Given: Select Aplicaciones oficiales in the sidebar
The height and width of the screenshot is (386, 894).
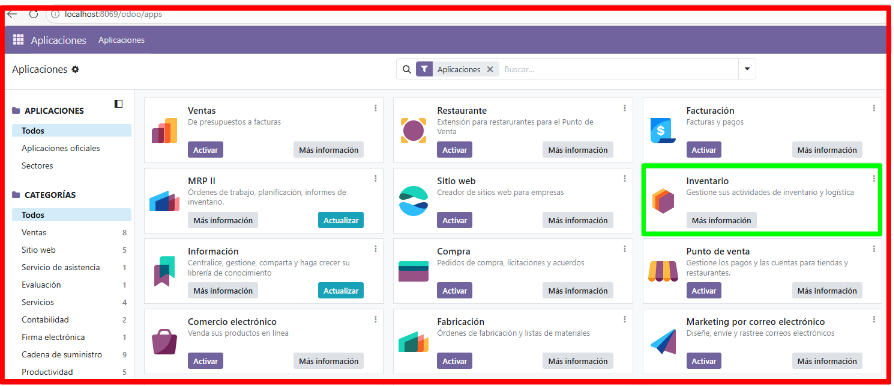Looking at the screenshot, I should click(60, 148).
